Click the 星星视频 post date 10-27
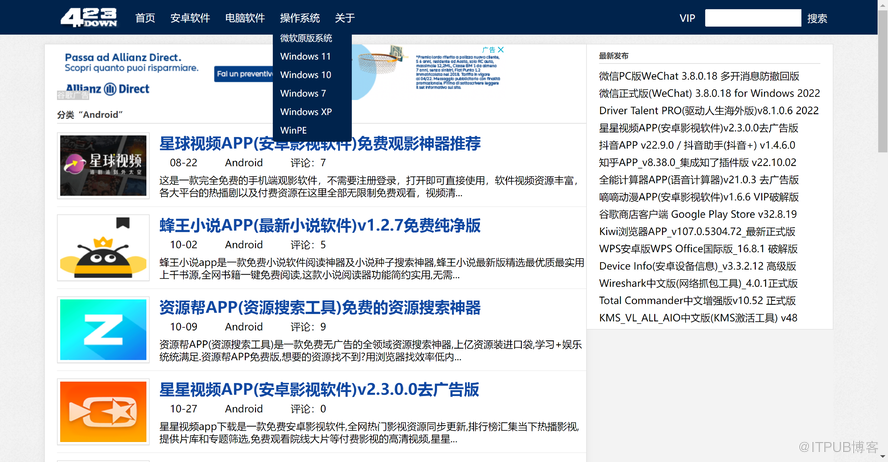The image size is (888, 462). [x=183, y=409]
